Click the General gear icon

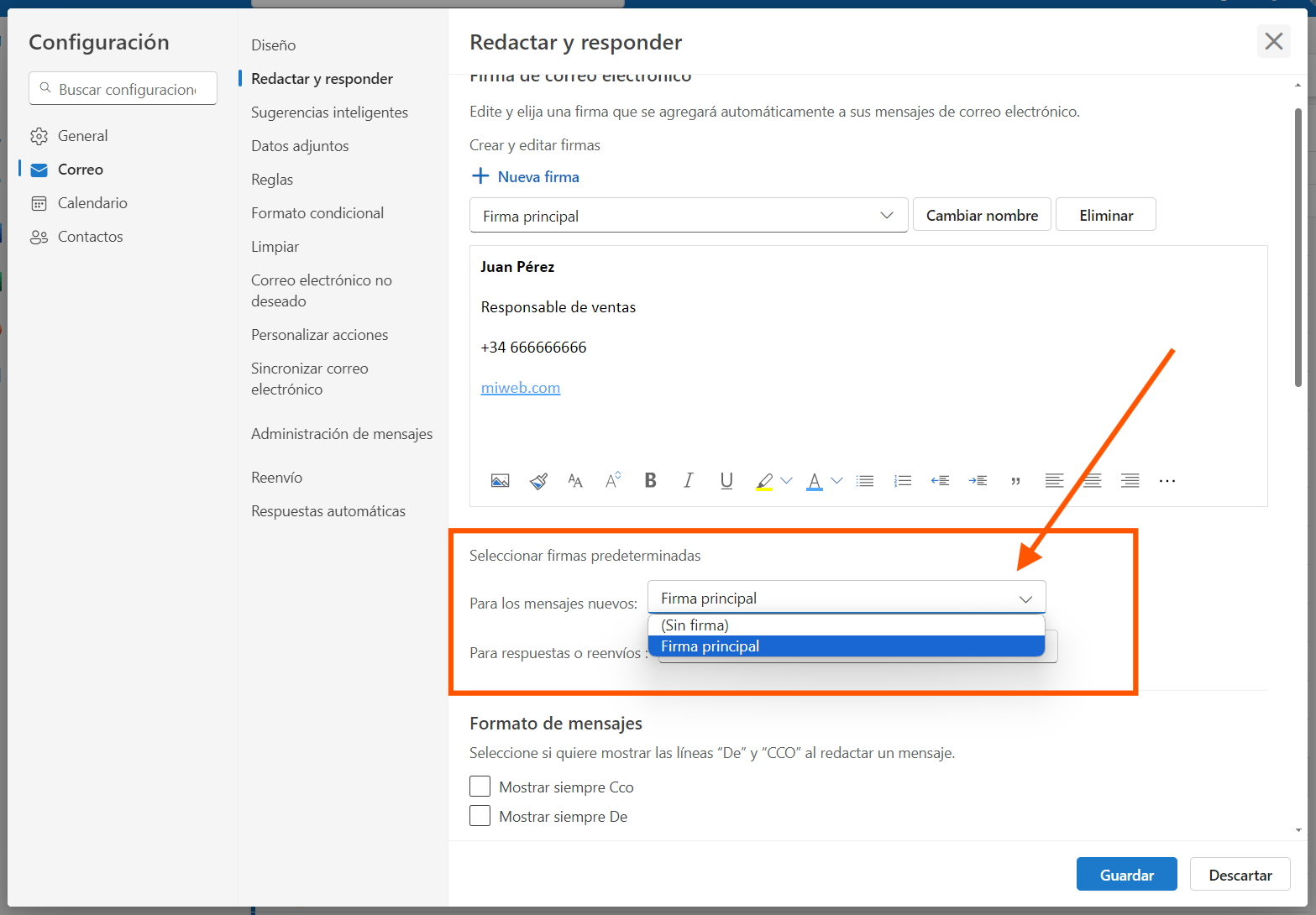point(39,136)
